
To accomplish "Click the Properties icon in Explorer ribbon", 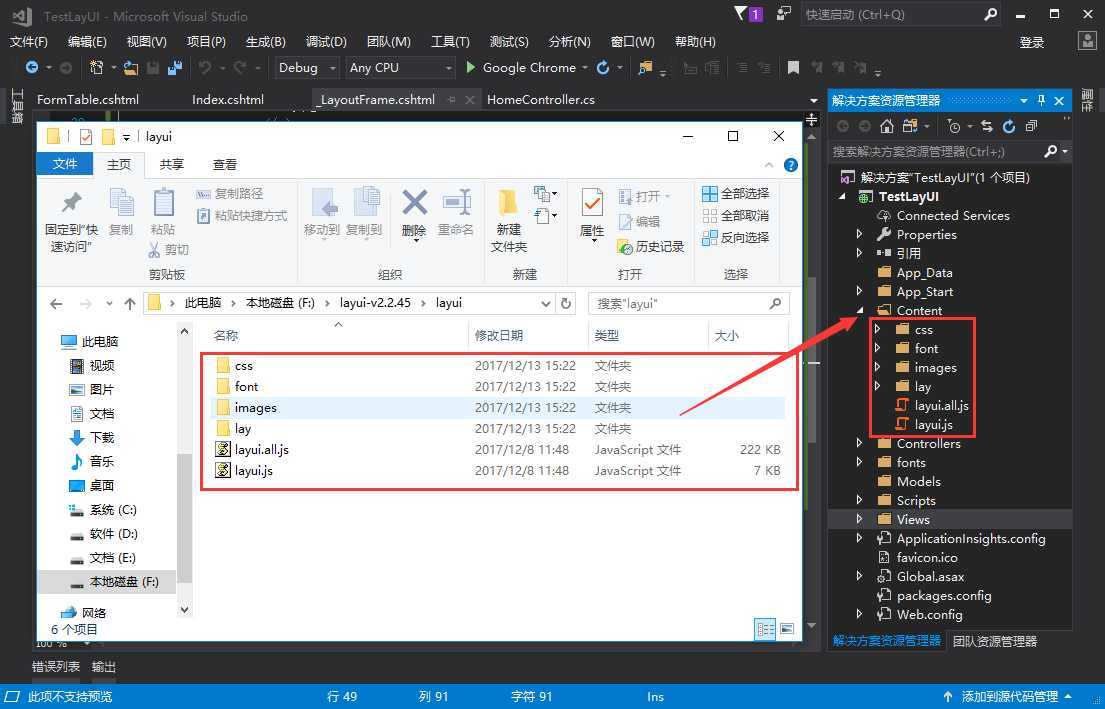I will (x=592, y=203).
